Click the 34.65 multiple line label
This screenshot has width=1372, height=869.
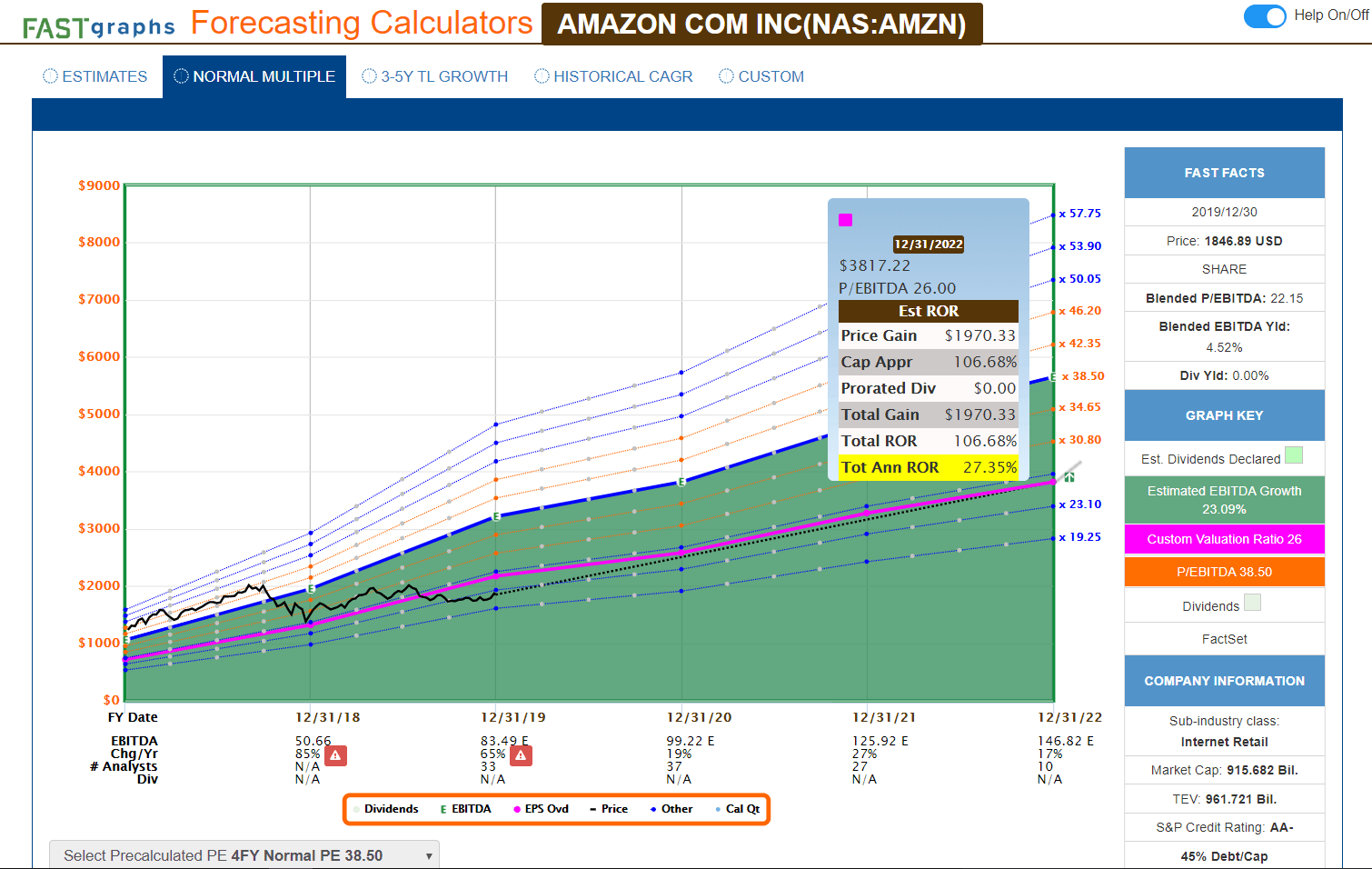coord(1080,407)
